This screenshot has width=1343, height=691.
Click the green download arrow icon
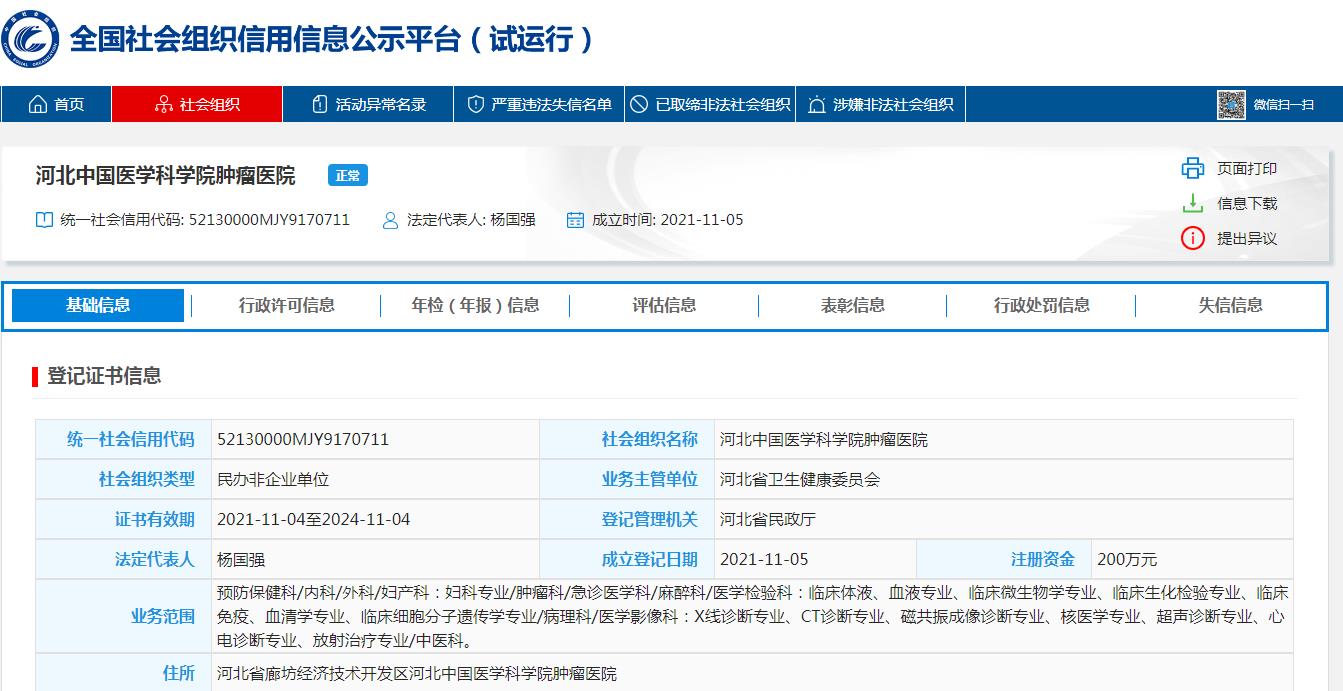[x=1193, y=202]
